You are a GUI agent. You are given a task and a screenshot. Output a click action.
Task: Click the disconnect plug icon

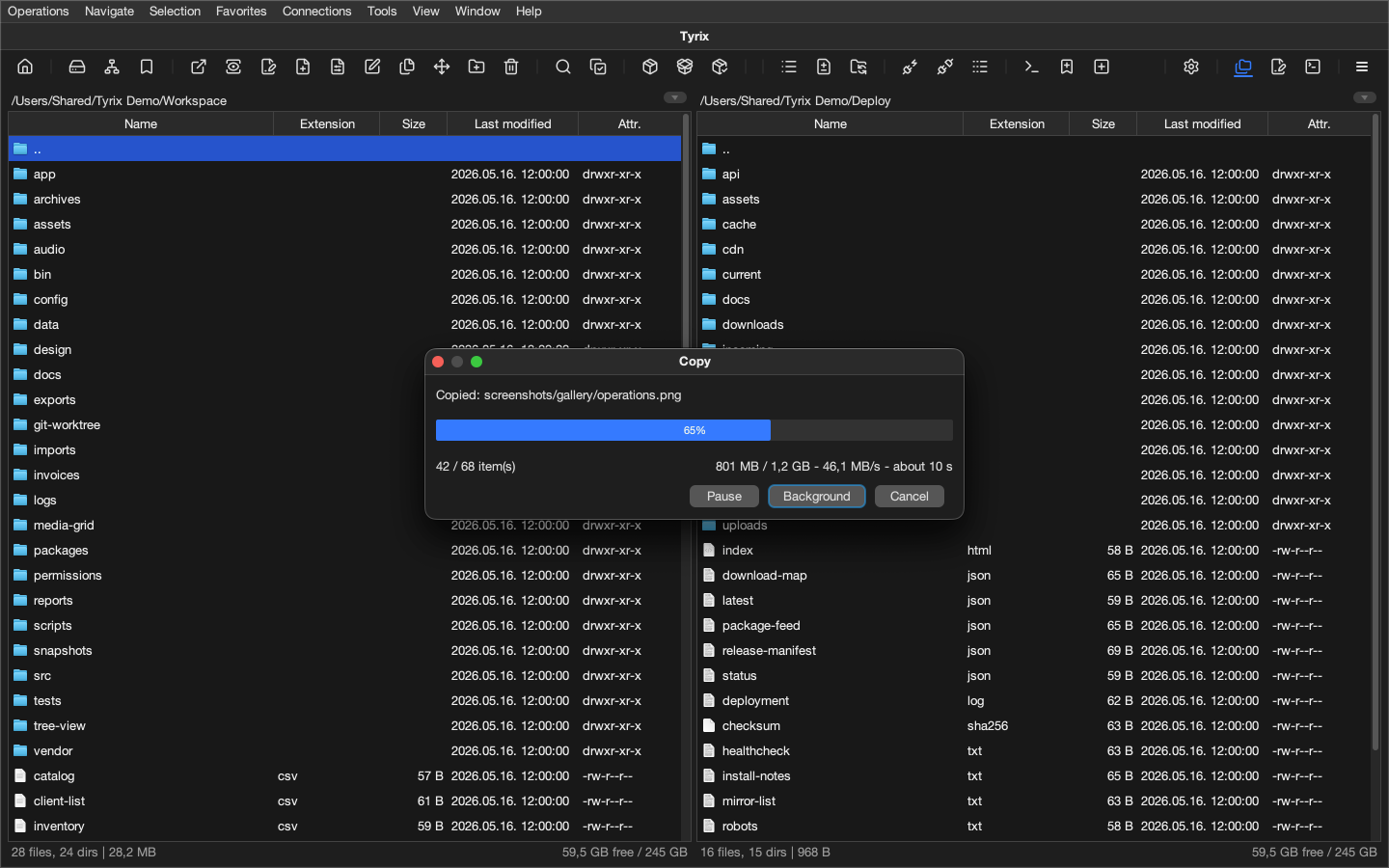click(x=945, y=67)
